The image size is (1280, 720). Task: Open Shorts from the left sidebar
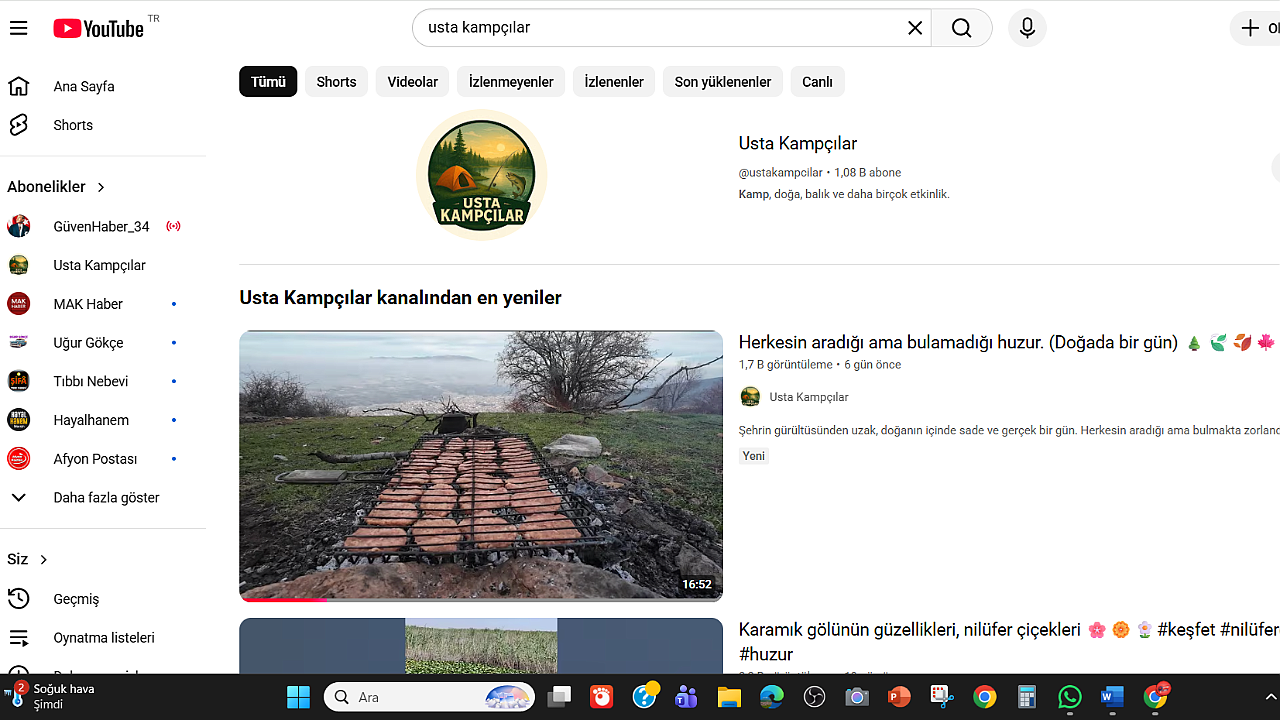tap(72, 125)
